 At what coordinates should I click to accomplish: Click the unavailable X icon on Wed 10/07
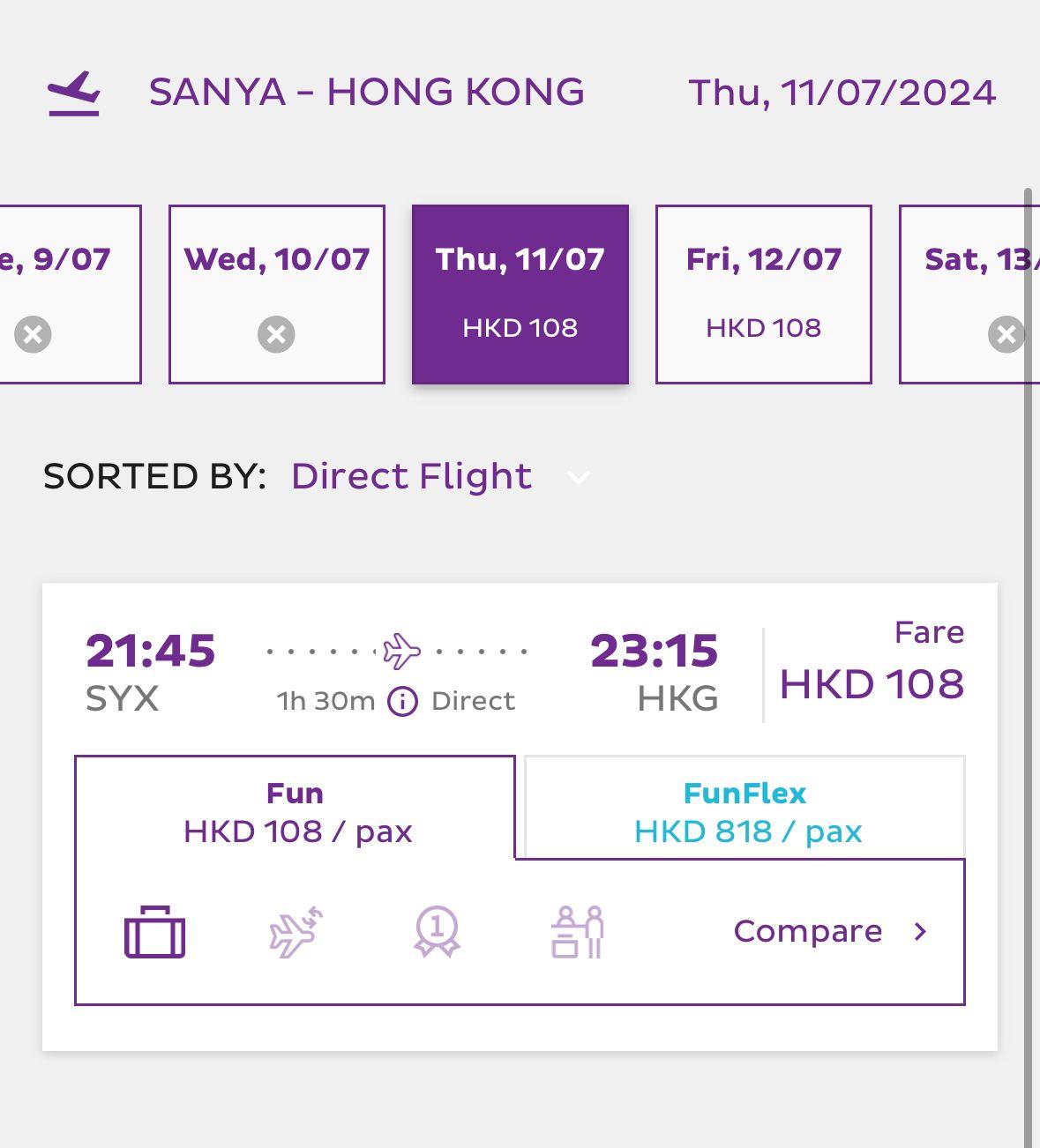pyautogui.click(x=276, y=335)
